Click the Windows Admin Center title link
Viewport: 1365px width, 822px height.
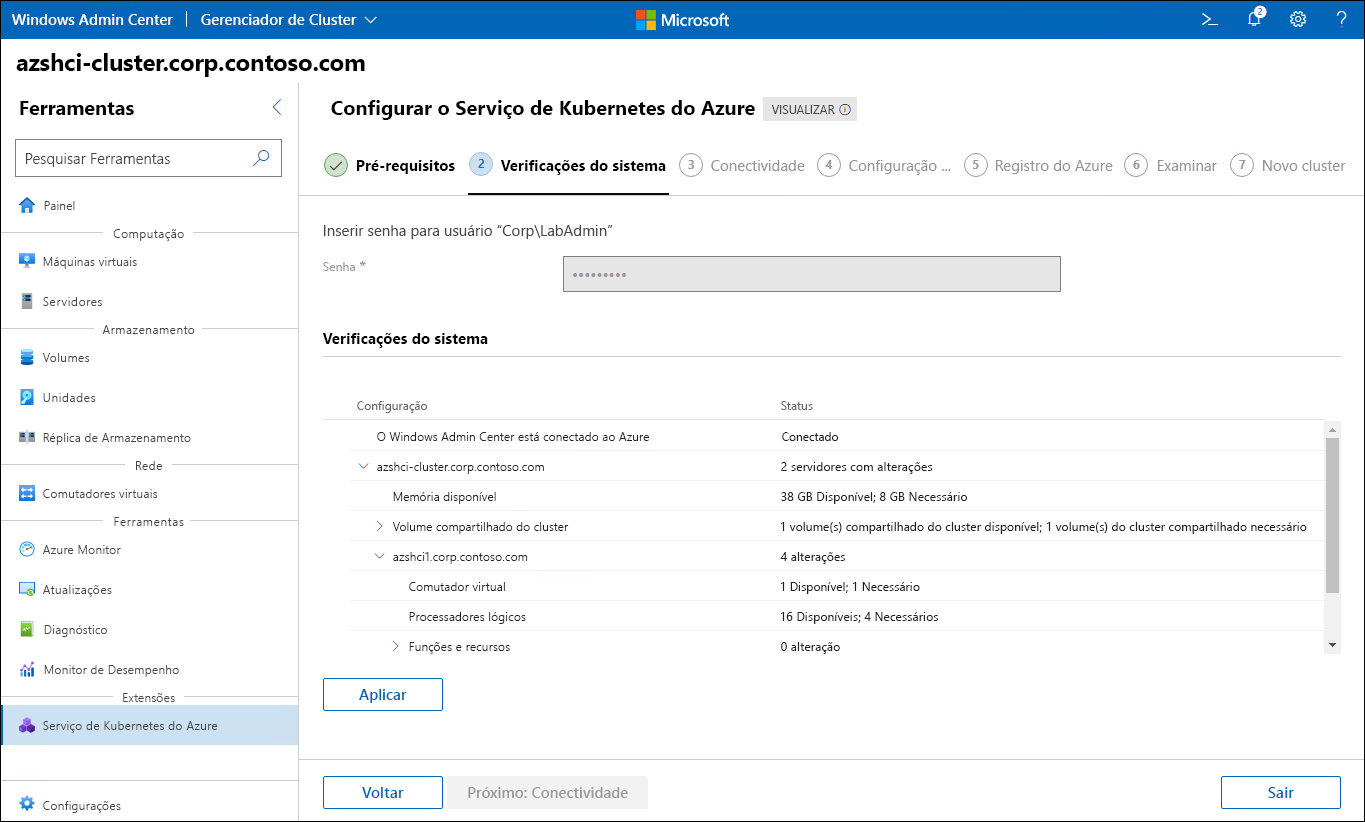coord(92,19)
